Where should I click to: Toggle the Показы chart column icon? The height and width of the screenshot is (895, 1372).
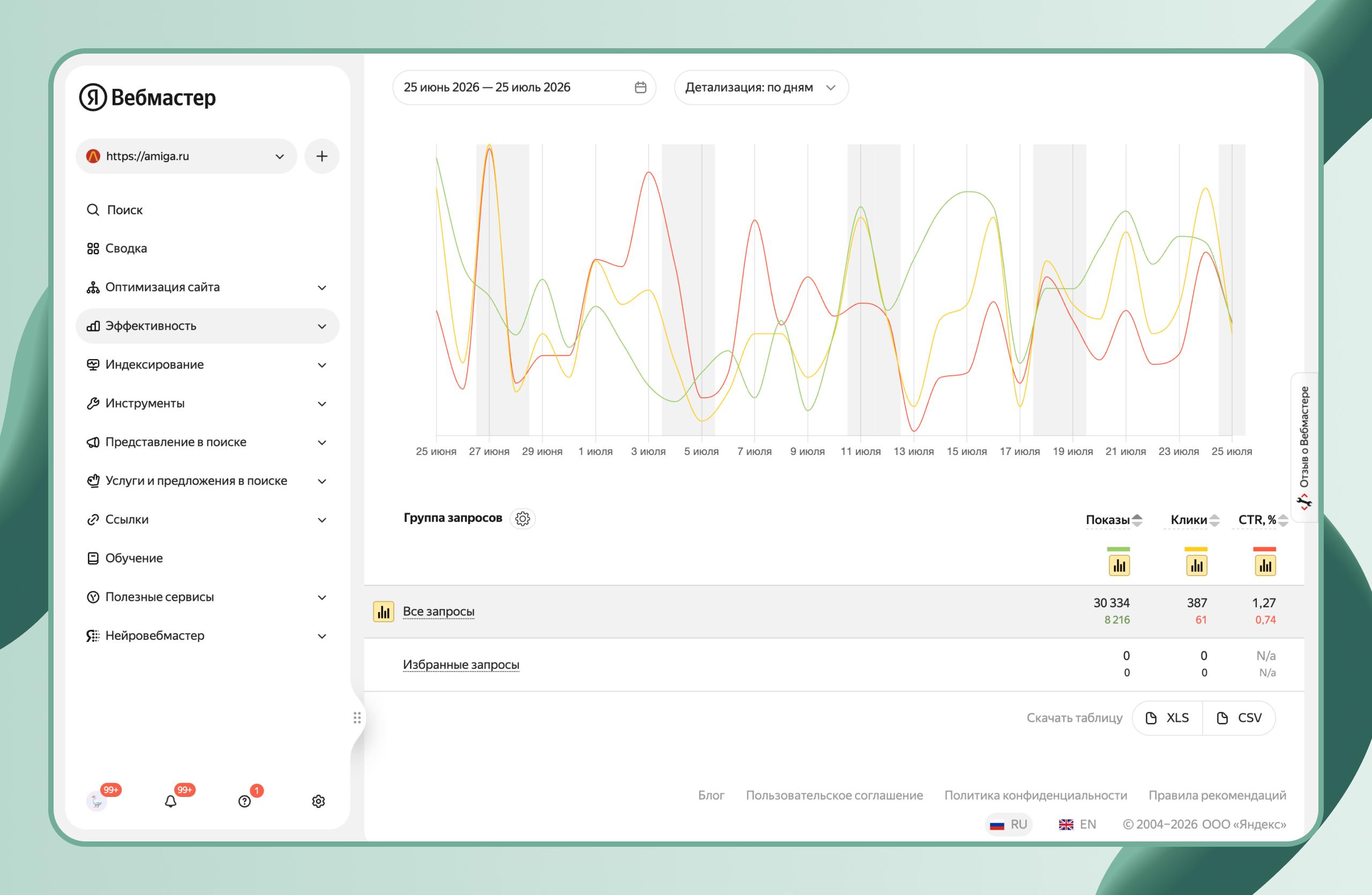coord(1119,565)
